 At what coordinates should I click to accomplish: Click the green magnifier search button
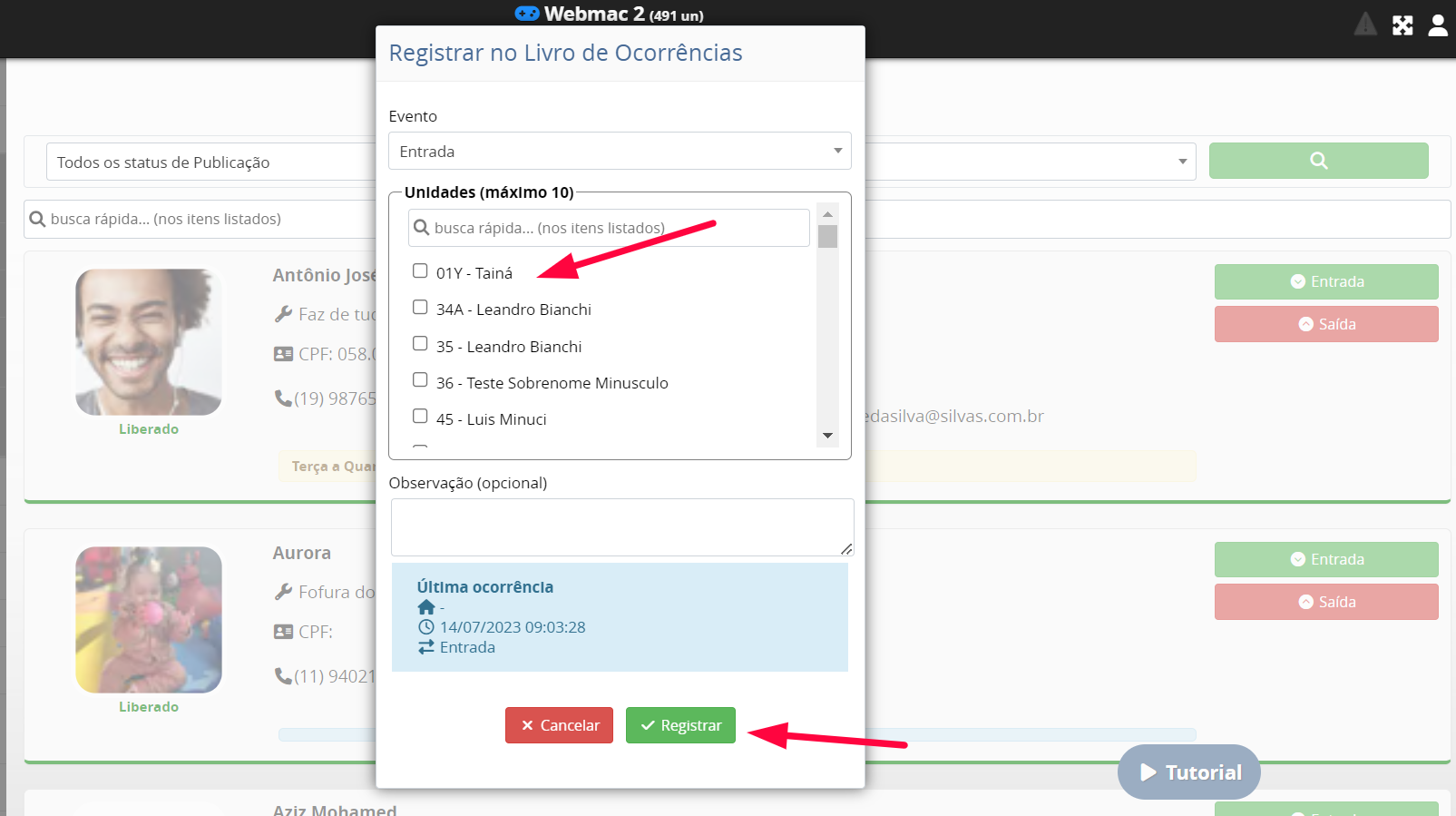(1318, 161)
